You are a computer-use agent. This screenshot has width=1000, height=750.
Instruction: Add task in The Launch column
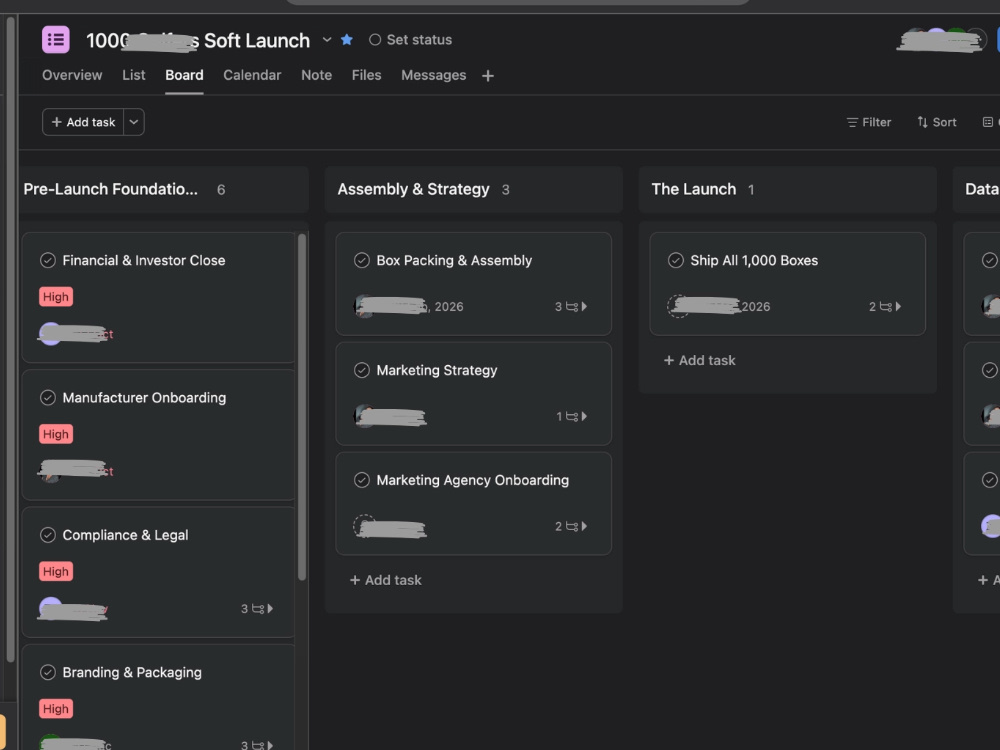[700, 360]
